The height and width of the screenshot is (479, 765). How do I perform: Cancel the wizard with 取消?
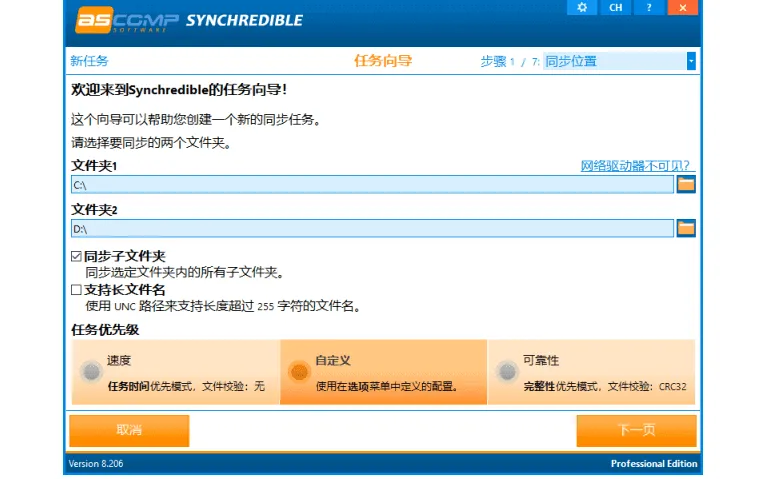point(129,431)
